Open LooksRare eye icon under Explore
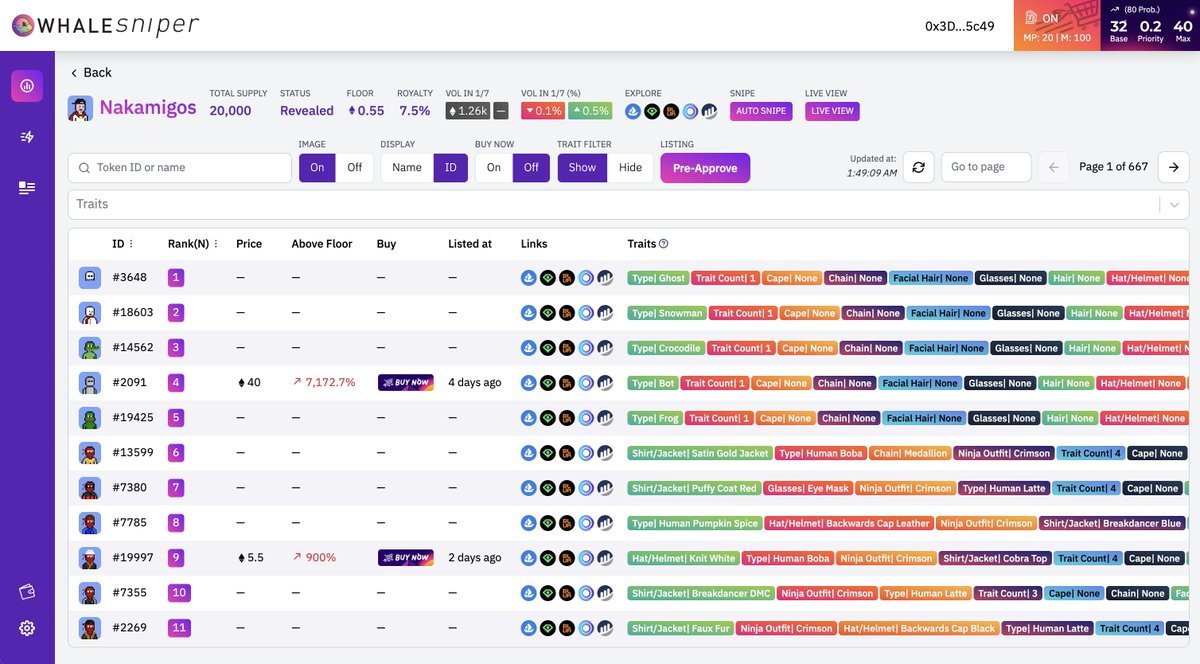 pyautogui.click(x=652, y=111)
